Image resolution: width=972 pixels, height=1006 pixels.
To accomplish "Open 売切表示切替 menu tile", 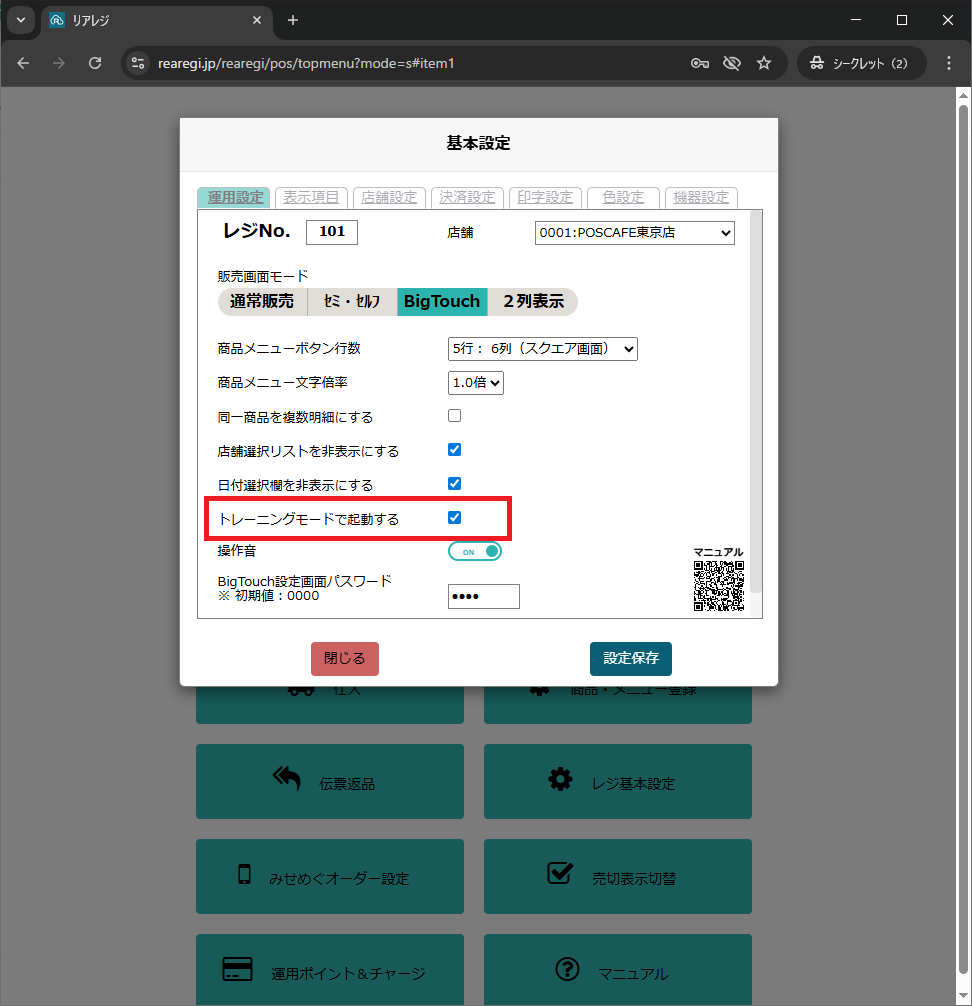I will click(x=618, y=876).
